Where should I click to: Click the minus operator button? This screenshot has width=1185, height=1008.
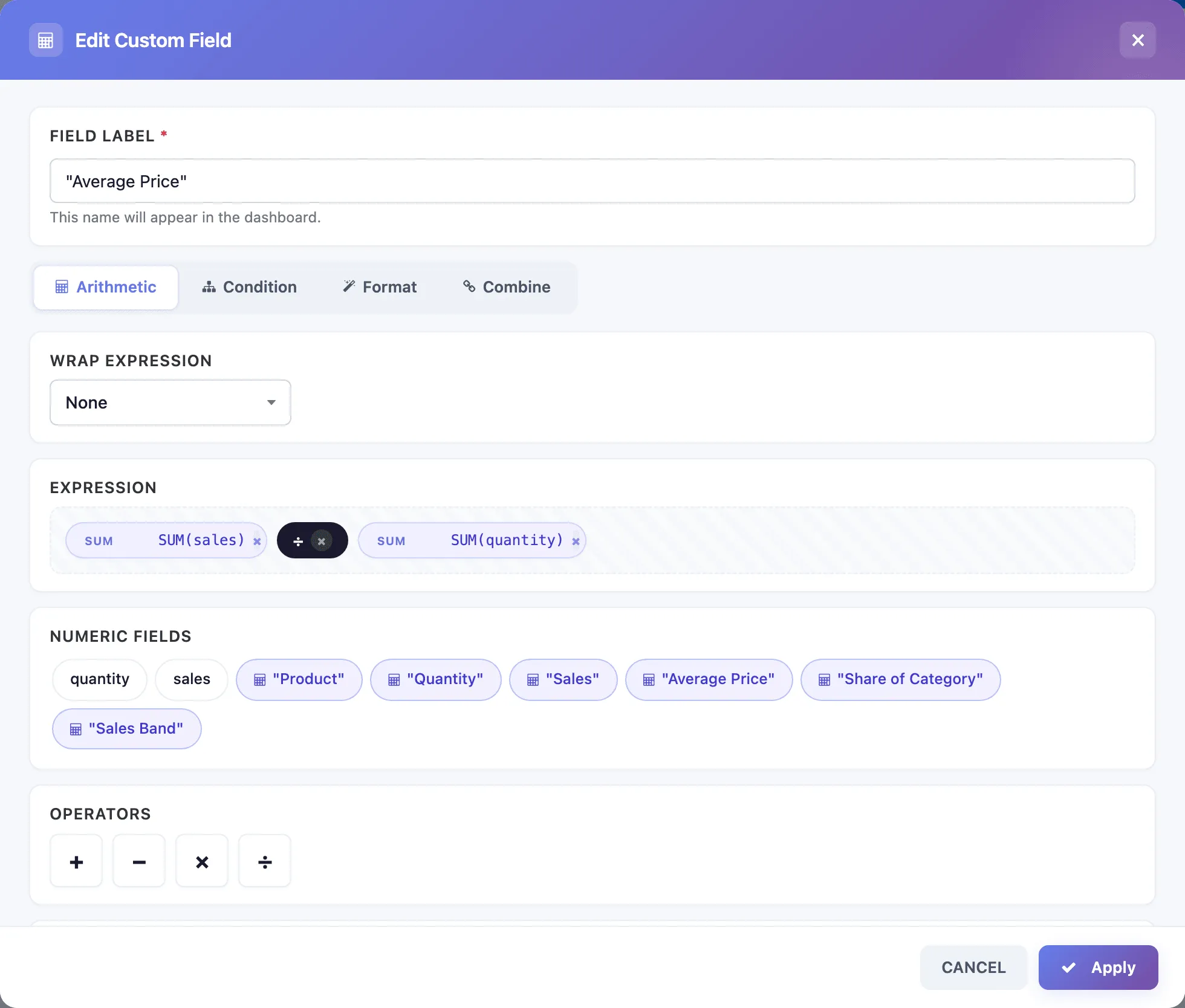point(139,861)
